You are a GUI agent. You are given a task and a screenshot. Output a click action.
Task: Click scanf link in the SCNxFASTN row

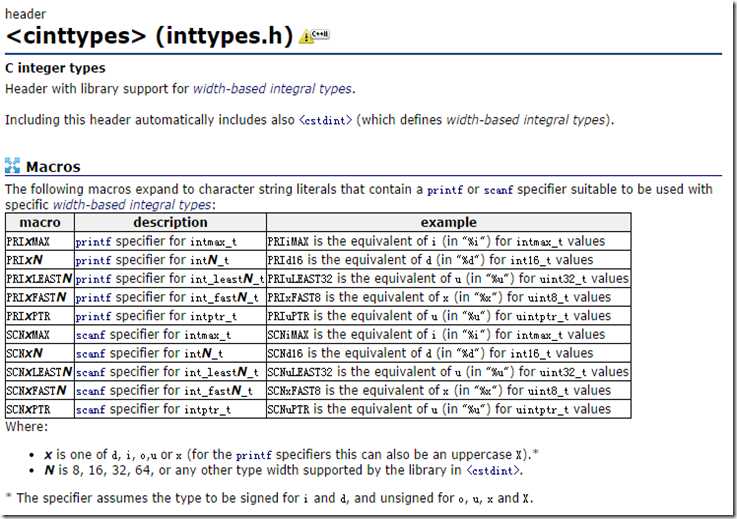[90, 391]
